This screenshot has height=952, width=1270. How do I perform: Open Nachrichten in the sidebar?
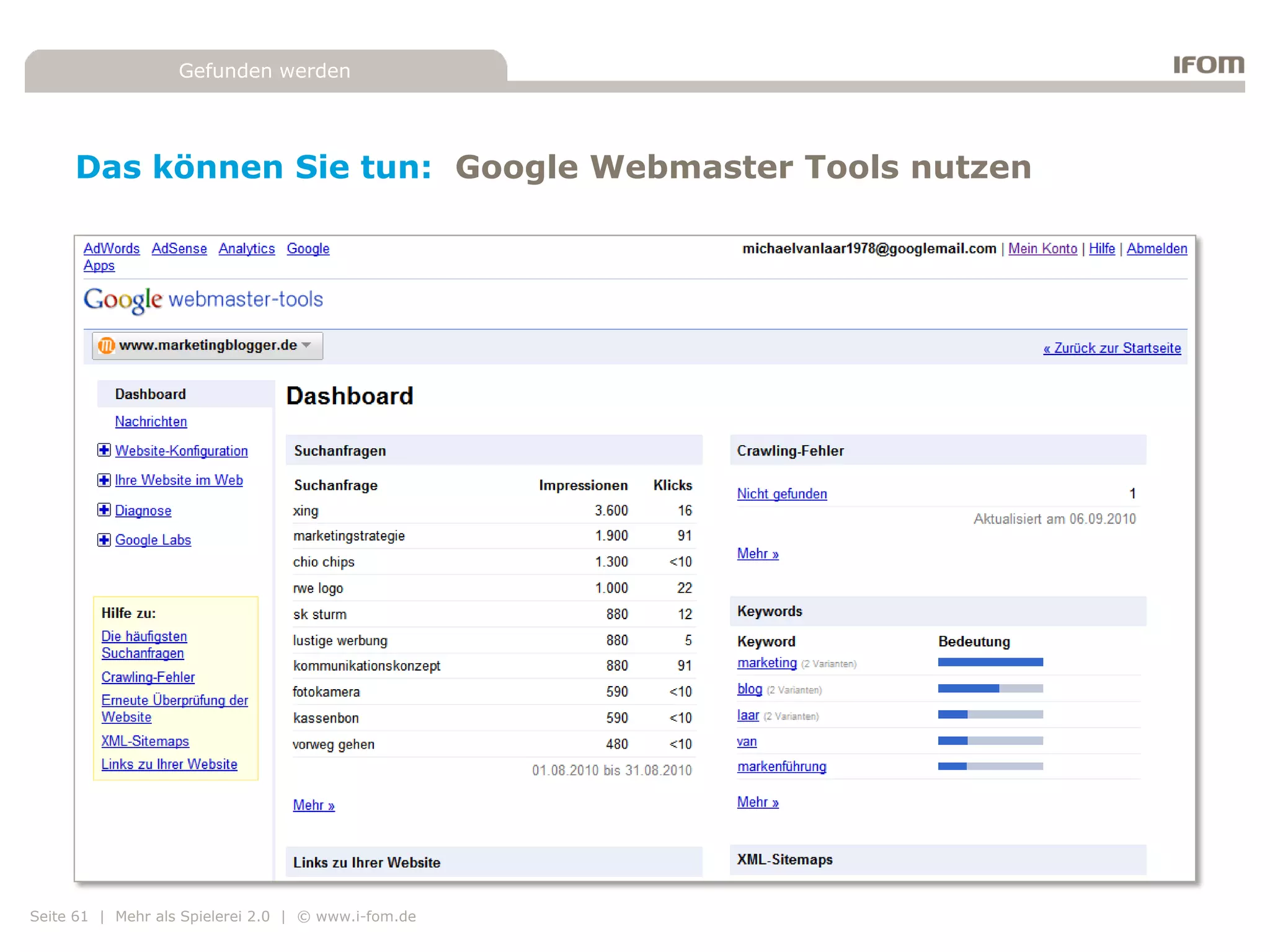tap(151, 421)
